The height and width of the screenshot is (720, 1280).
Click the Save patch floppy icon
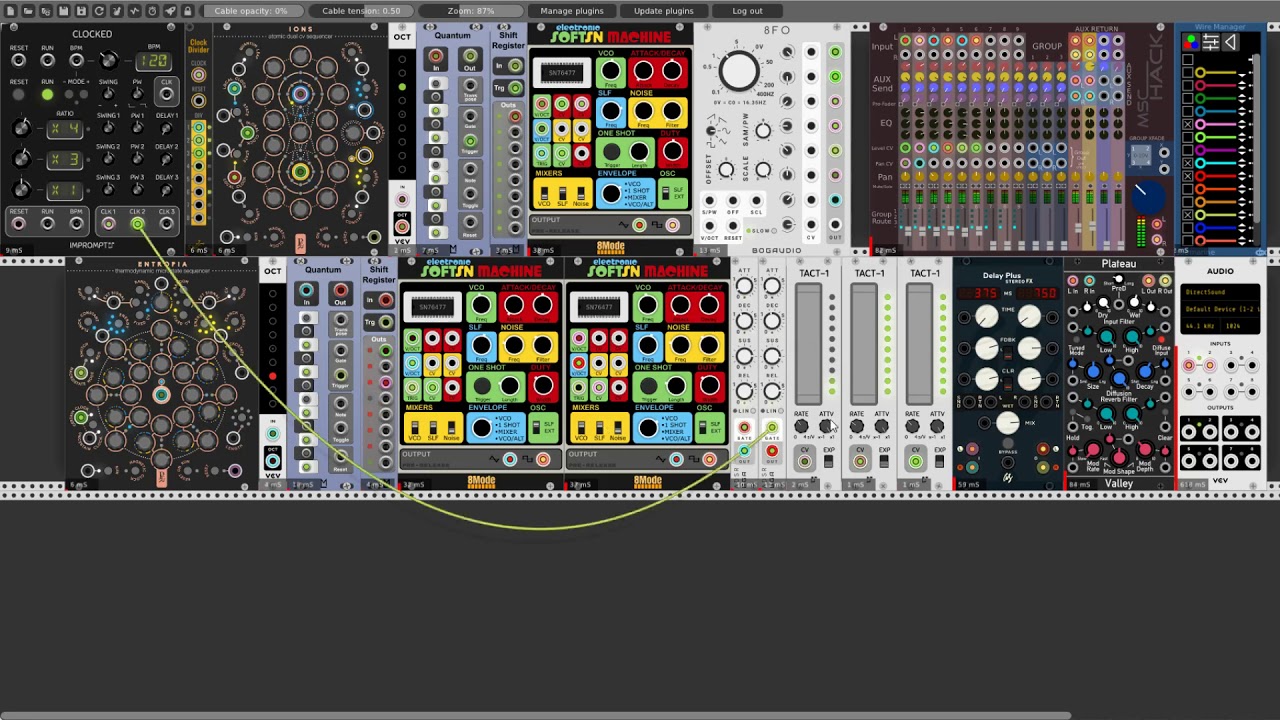pos(63,11)
